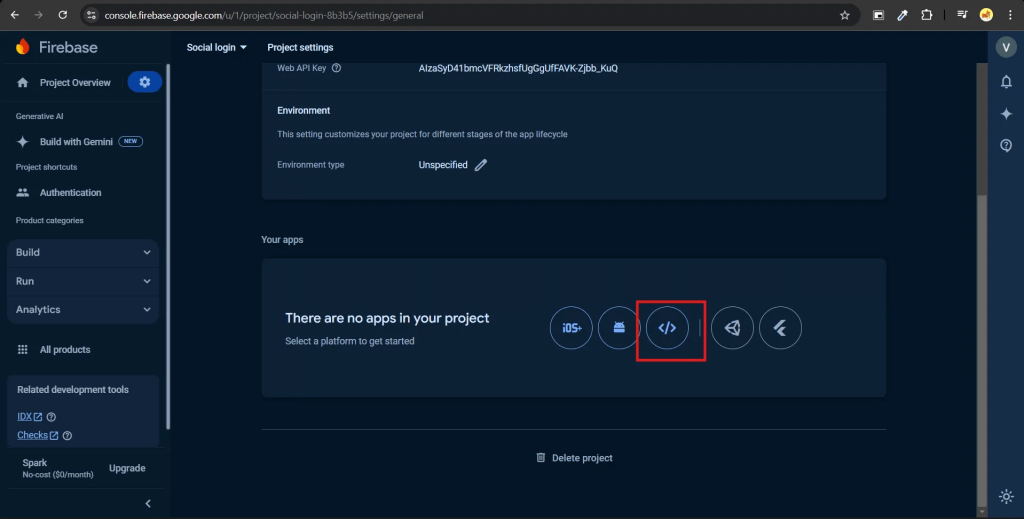Select the iOS+ platform icon

pos(571,328)
